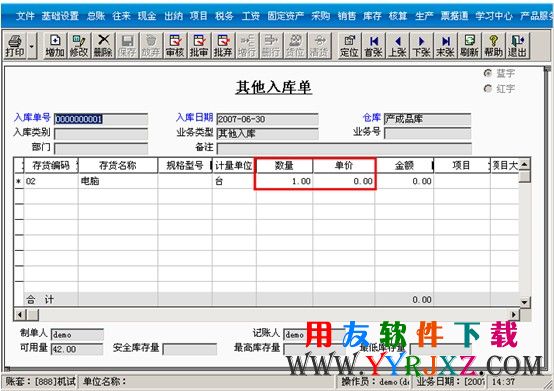Click the 清货 clear goods icon

pos(319,46)
